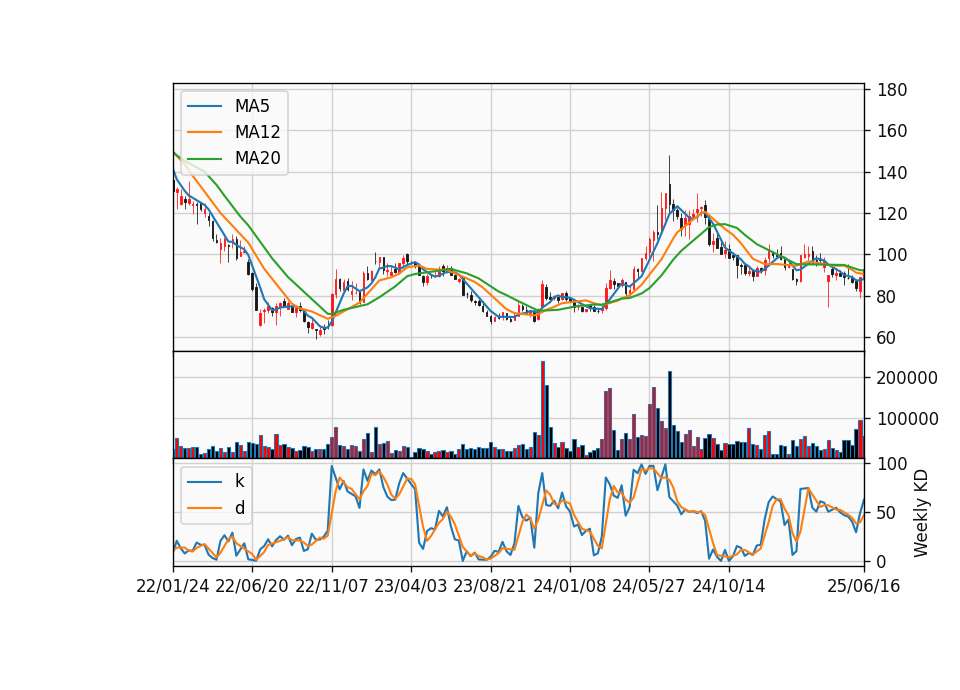Click the MA20 legend label
Image resolution: width=960 pixels, height=690 pixels.
pos(257,158)
